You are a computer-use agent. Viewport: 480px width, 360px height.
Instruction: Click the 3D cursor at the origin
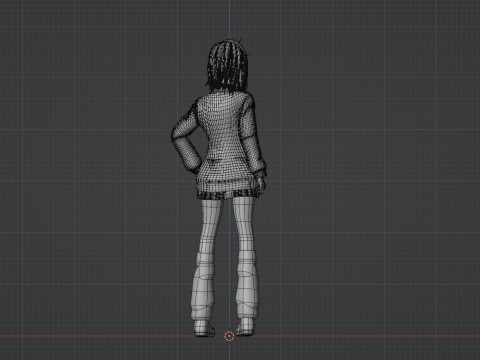[229, 336]
